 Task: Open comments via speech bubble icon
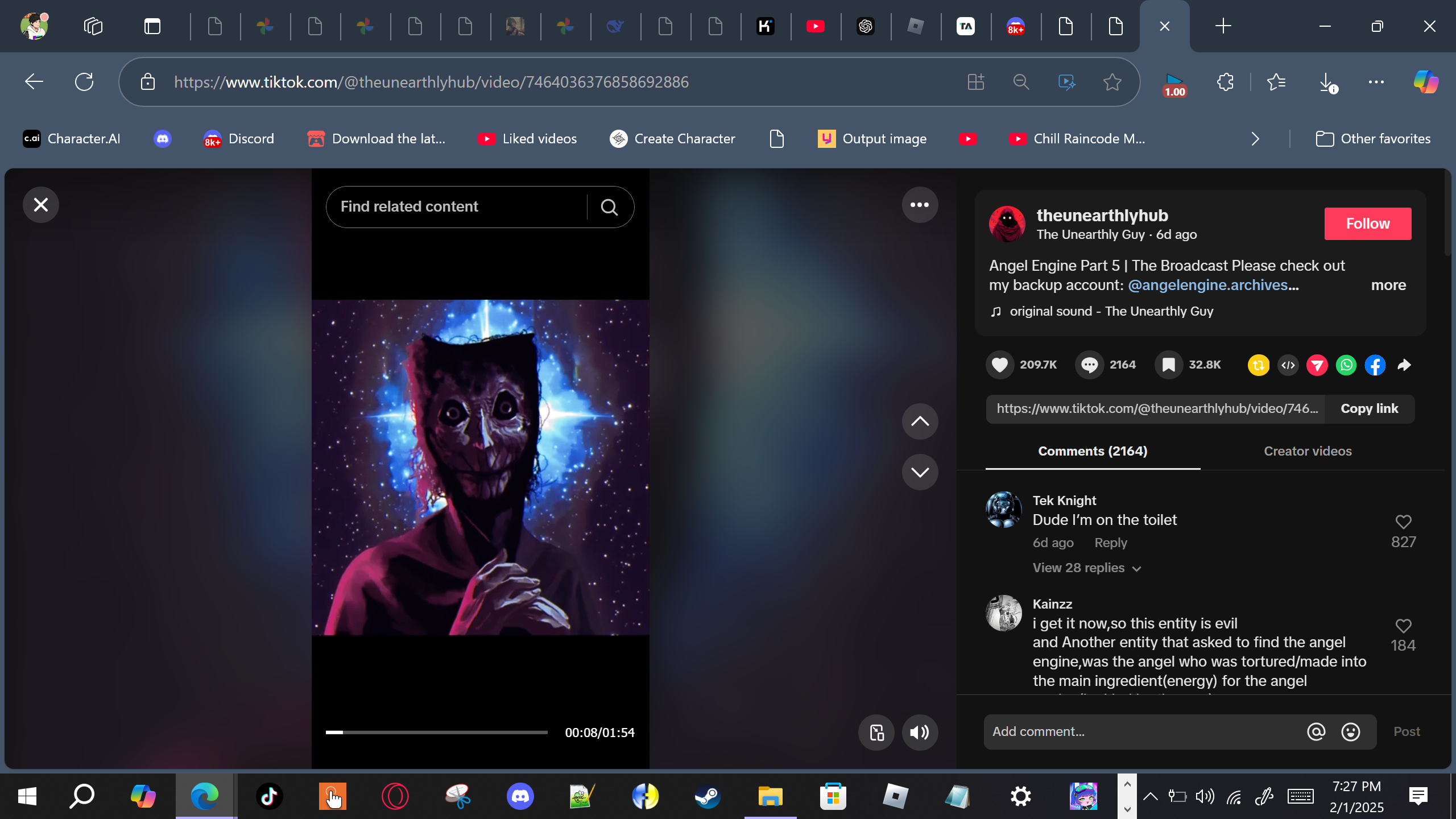(1089, 365)
